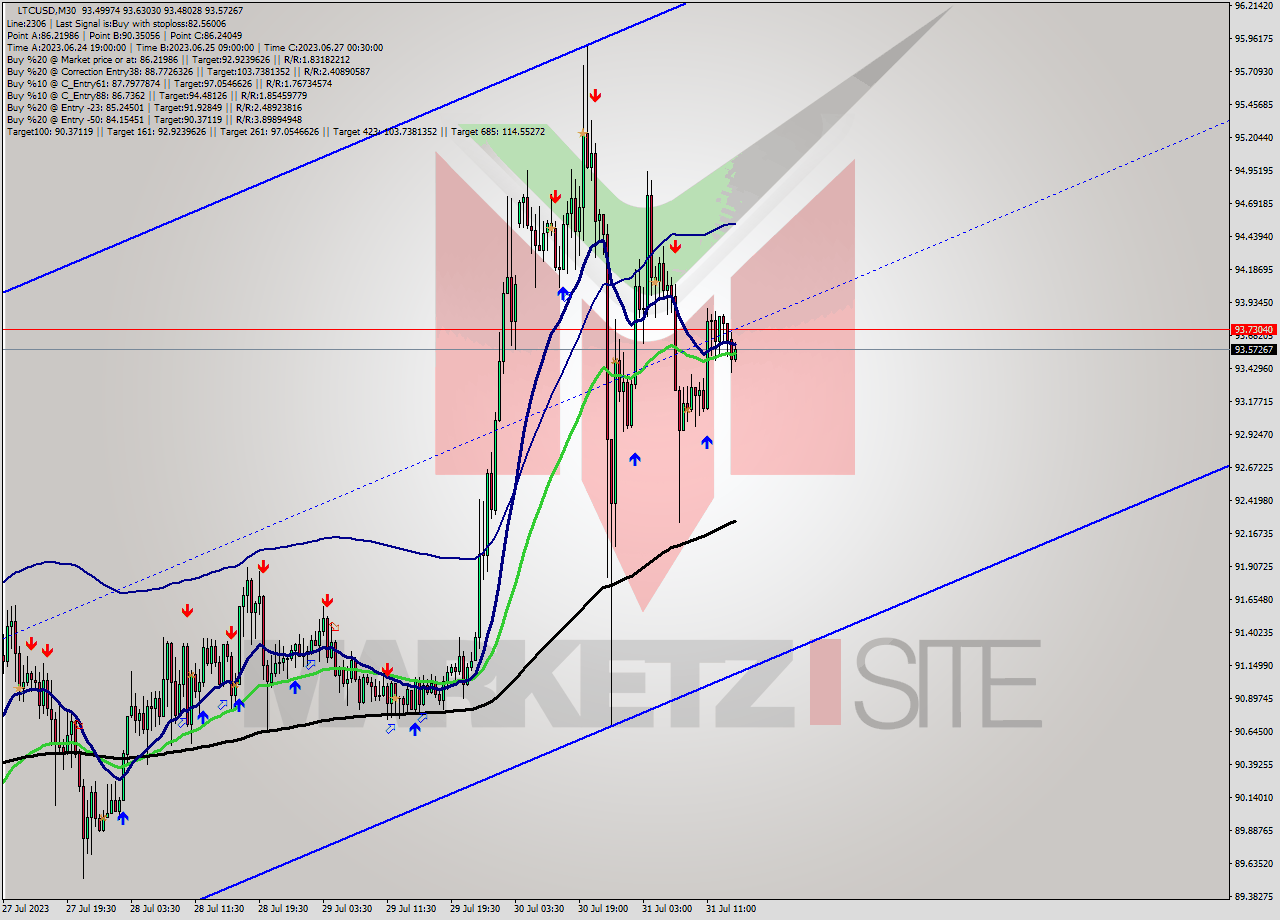This screenshot has height=920, width=1280.
Task: Click the '31 Jul 03:00' time axis label
Action: [x=667, y=909]
